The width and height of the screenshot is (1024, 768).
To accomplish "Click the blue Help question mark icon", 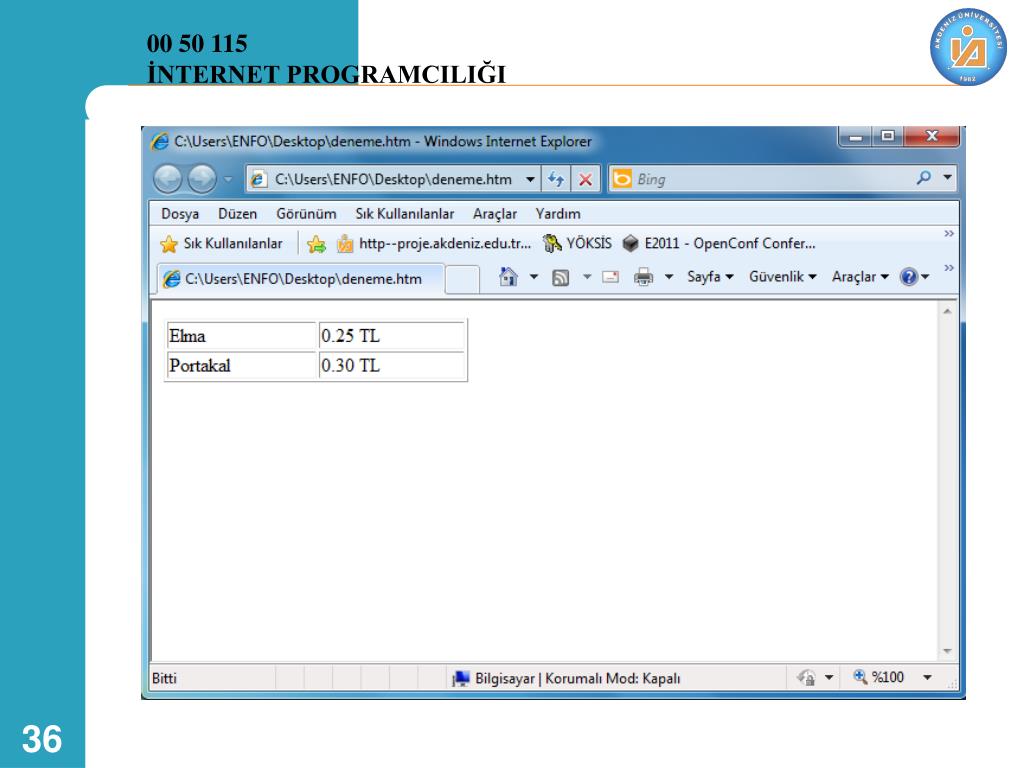I will coord(908,277).
